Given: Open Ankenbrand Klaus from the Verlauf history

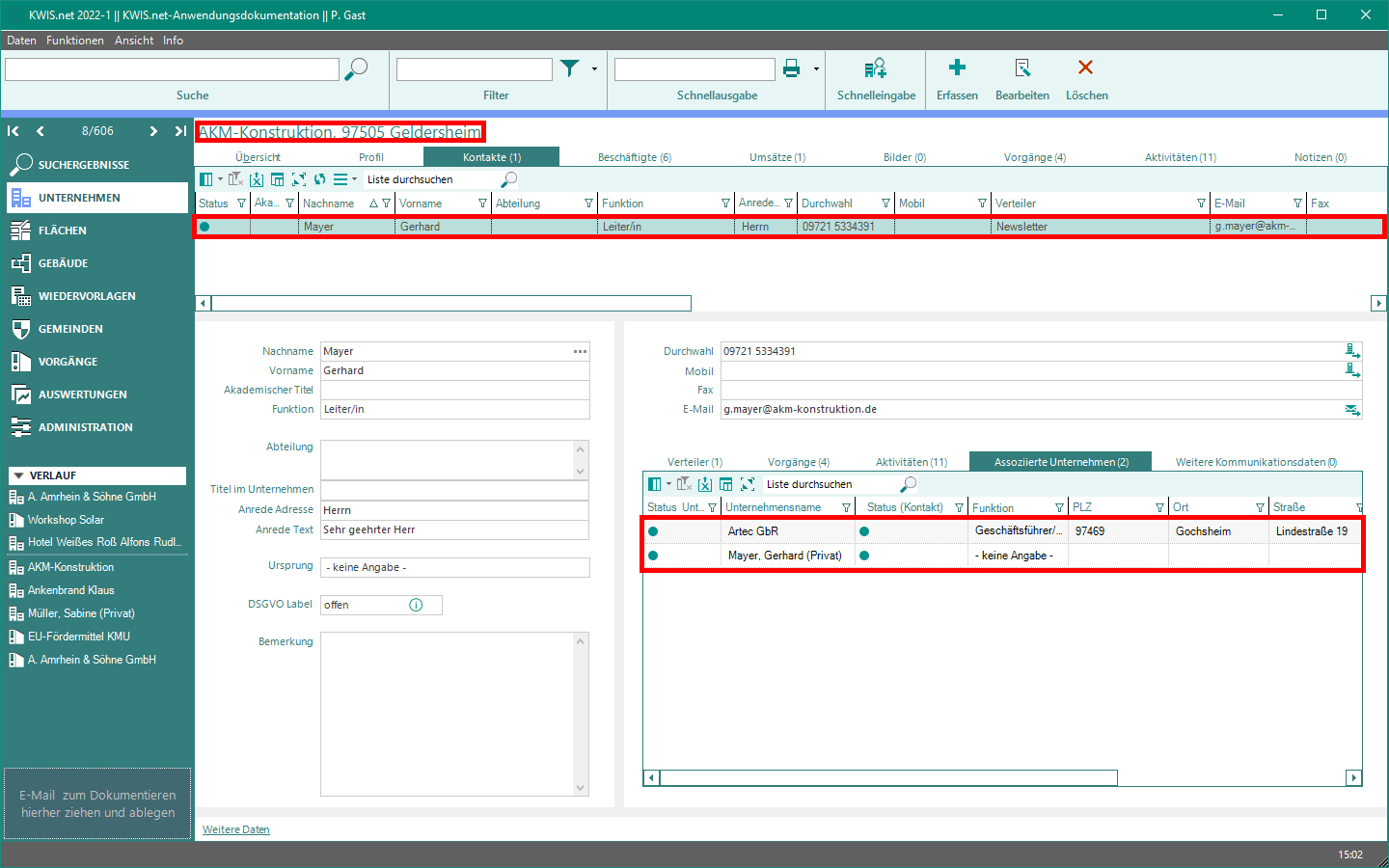Looking at the screenshot, I should click(x=71, y=590).
